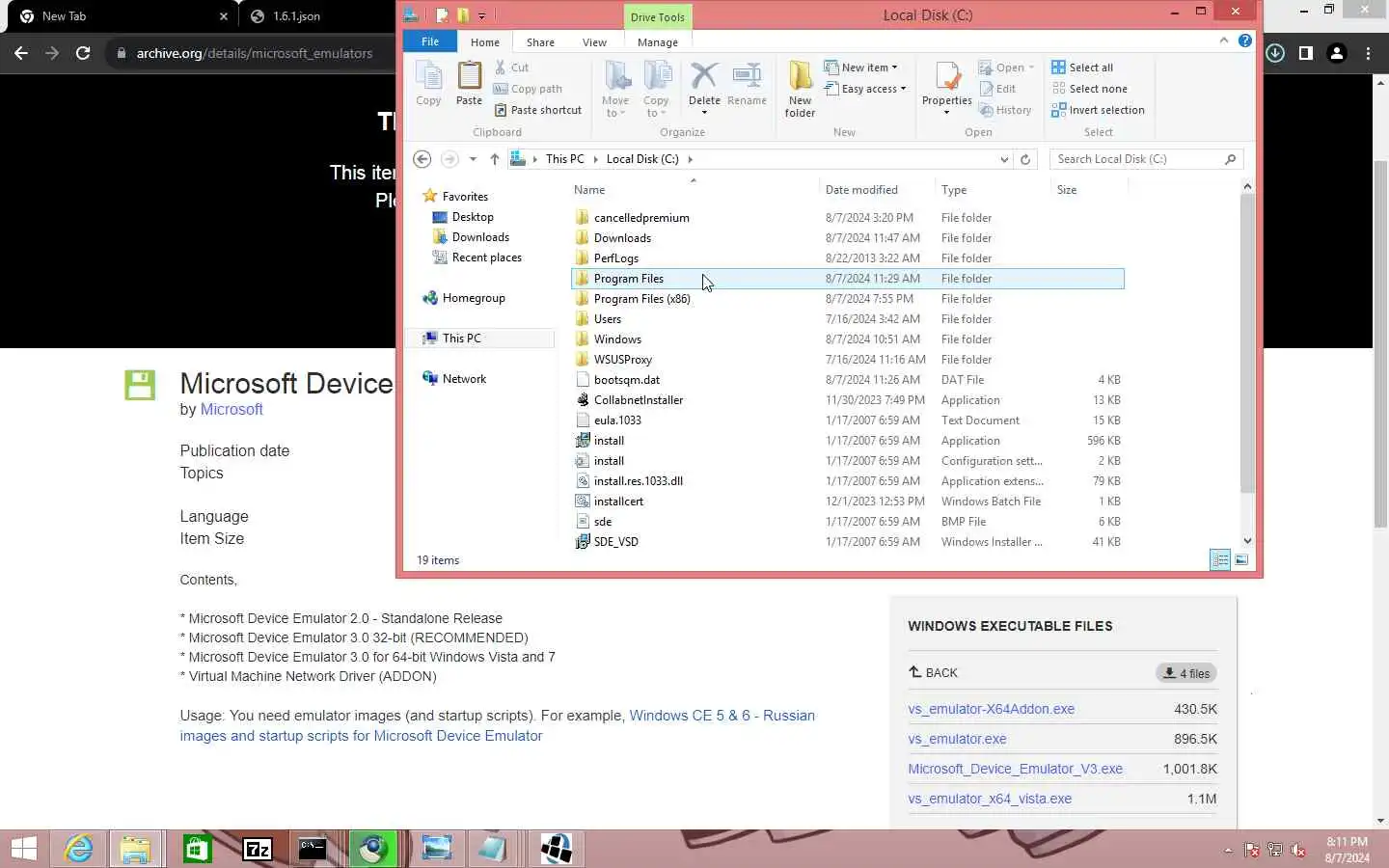The width and height of the screenshot is (1389, 868).
Task: Refresh the Local Disk (C:) address bar
Action: click(x=1025, y=159)
